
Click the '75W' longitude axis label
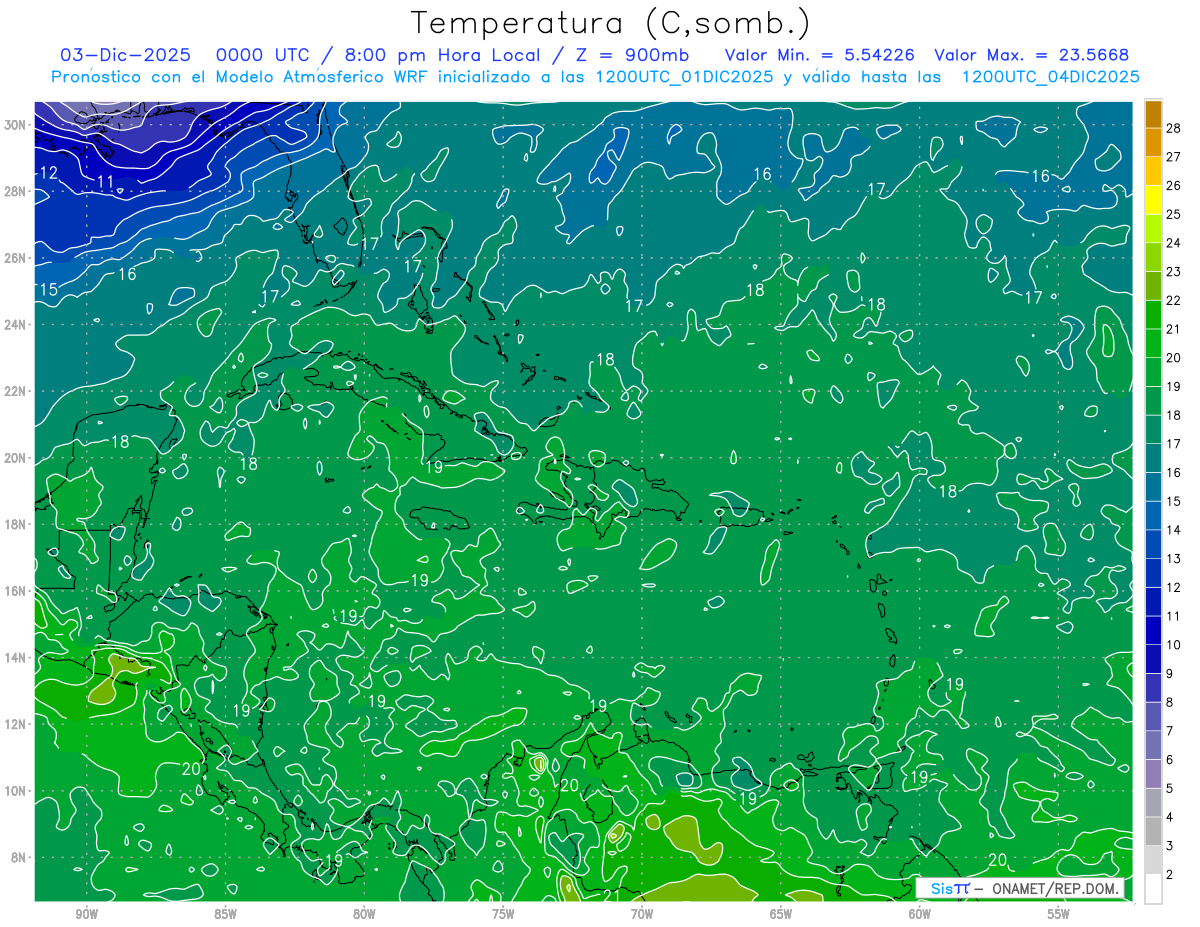click(x=503, y=913)
